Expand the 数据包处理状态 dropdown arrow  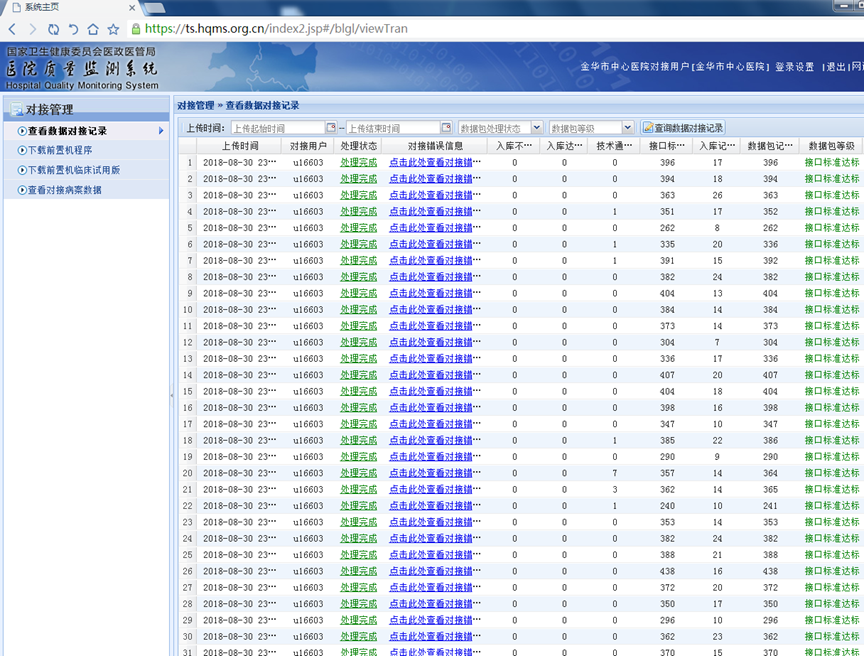pos(537,128)
